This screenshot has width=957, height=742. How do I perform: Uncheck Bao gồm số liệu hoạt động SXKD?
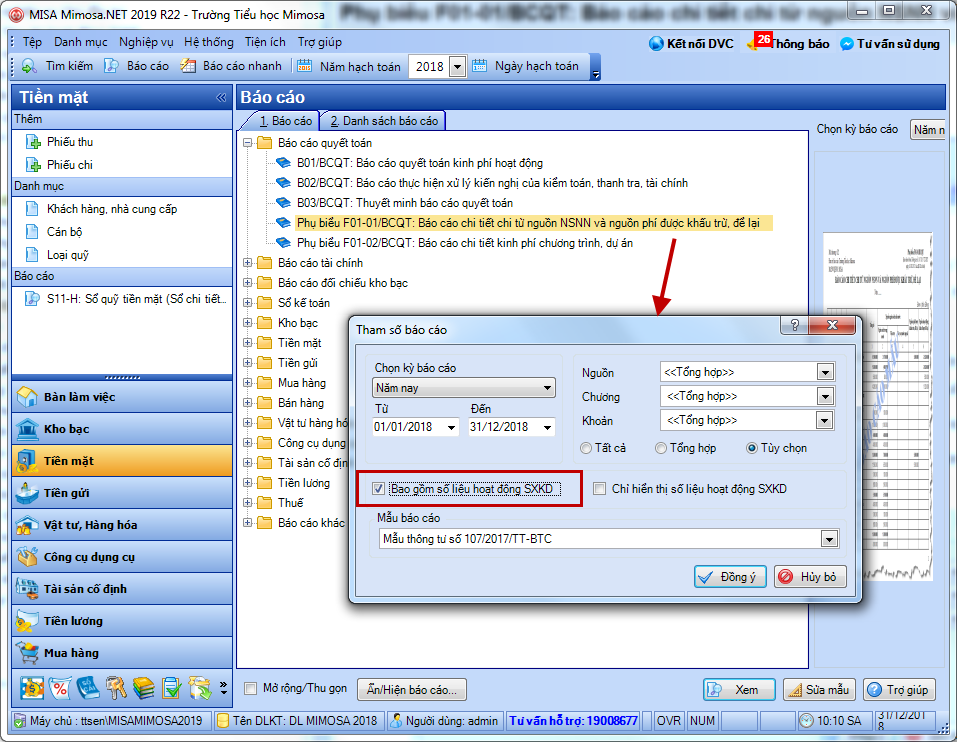tap(378, 489)
